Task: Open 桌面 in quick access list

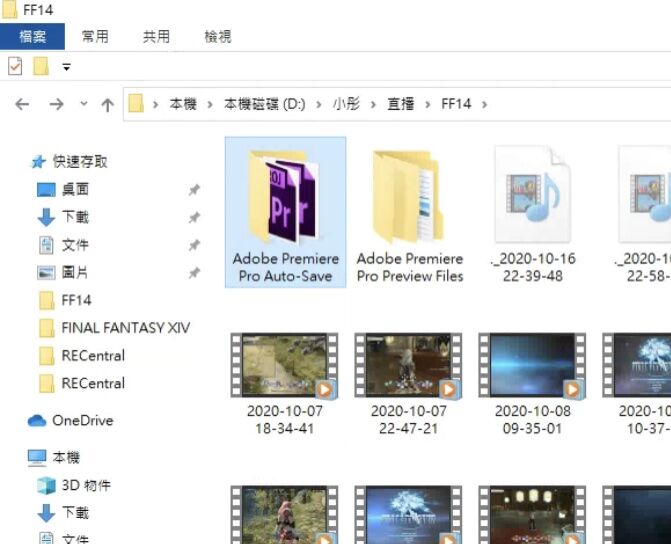Action: (x=75, y=189)
